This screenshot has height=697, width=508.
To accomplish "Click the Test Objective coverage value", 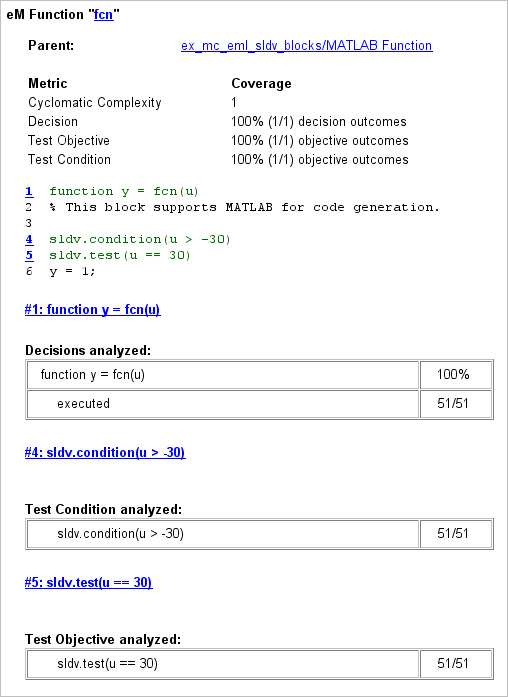I will click(320, 141).
